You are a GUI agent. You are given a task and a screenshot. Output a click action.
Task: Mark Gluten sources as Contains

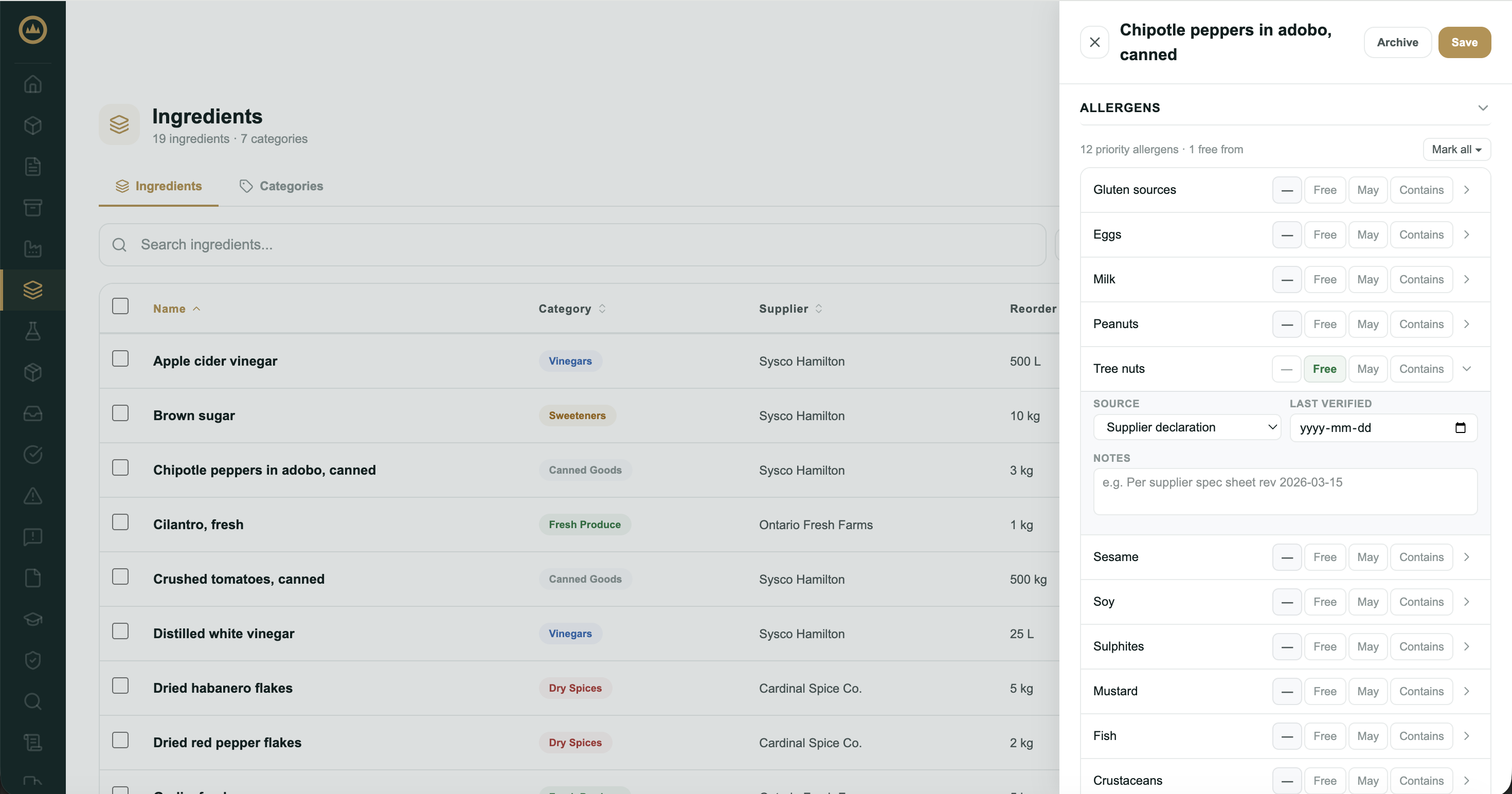click(1421, 190)
